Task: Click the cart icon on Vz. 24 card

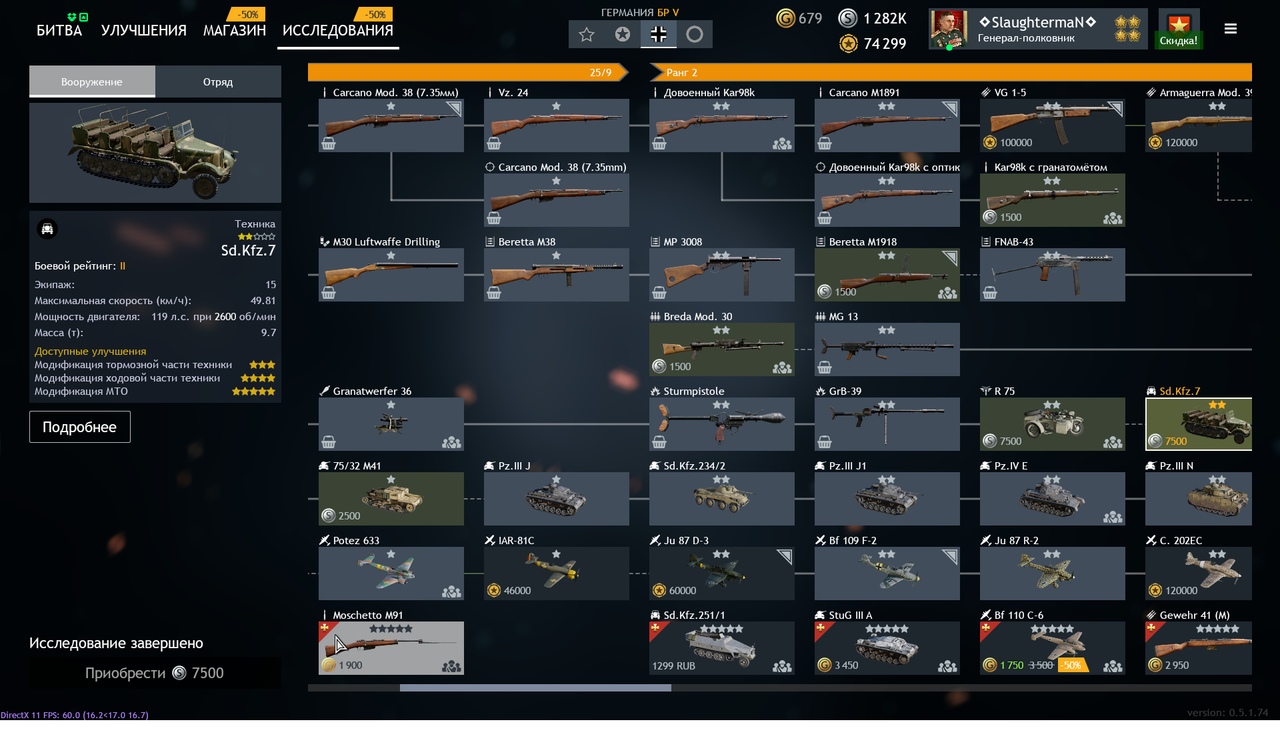Action: [492, 143]
